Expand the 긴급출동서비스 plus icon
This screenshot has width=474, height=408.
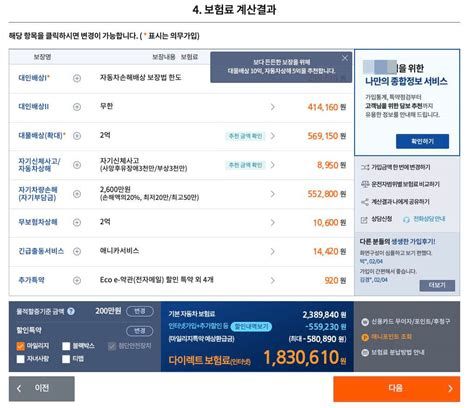point(77,252)
